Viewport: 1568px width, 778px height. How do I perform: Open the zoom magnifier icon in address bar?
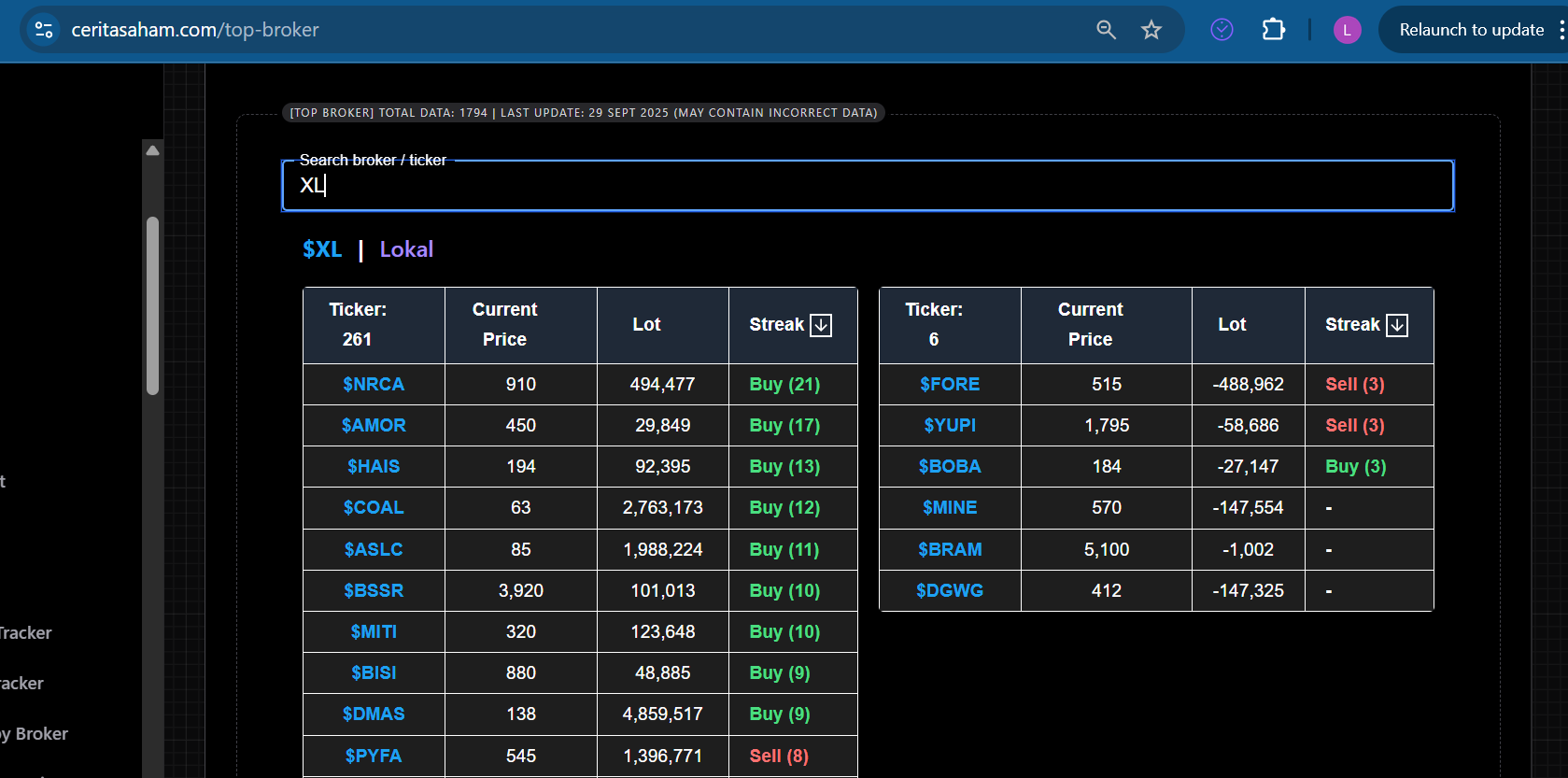(x=1106, y=30)
